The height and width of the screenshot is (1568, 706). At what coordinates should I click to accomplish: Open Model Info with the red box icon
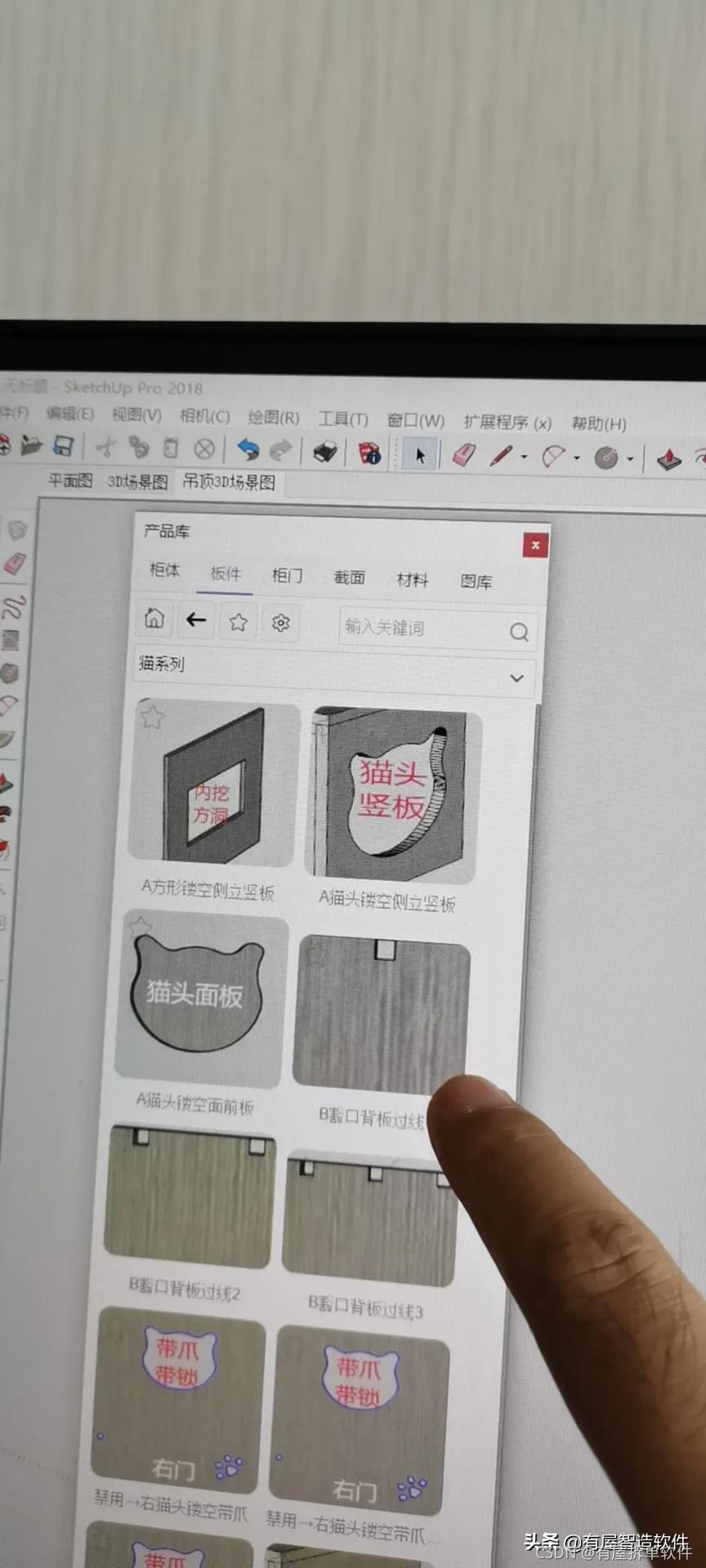coord(369,452)
